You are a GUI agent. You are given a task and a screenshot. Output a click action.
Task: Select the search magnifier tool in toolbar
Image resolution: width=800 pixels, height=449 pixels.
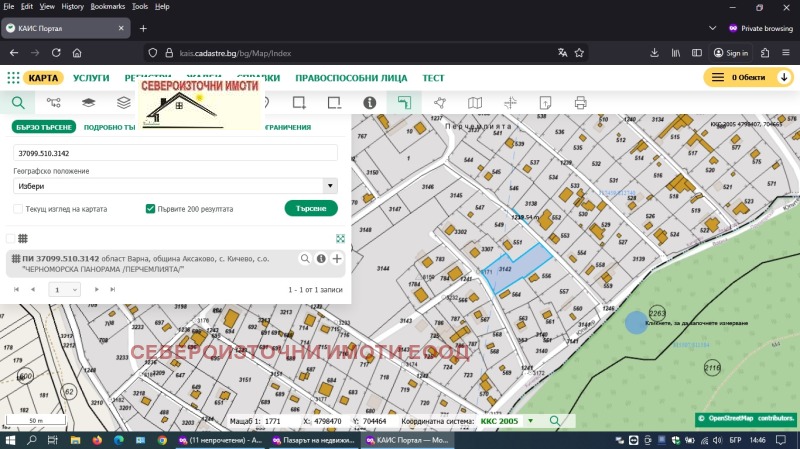tap(18, 102)
